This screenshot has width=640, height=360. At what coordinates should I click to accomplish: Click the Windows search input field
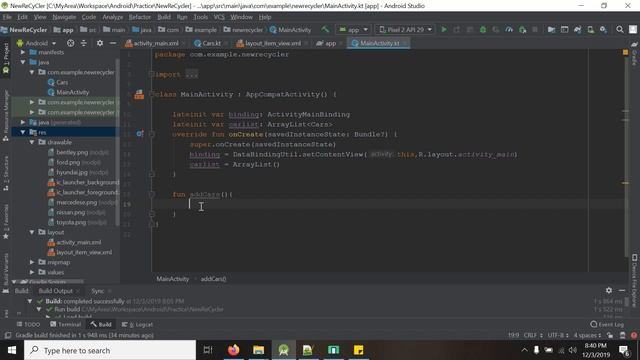110,350
